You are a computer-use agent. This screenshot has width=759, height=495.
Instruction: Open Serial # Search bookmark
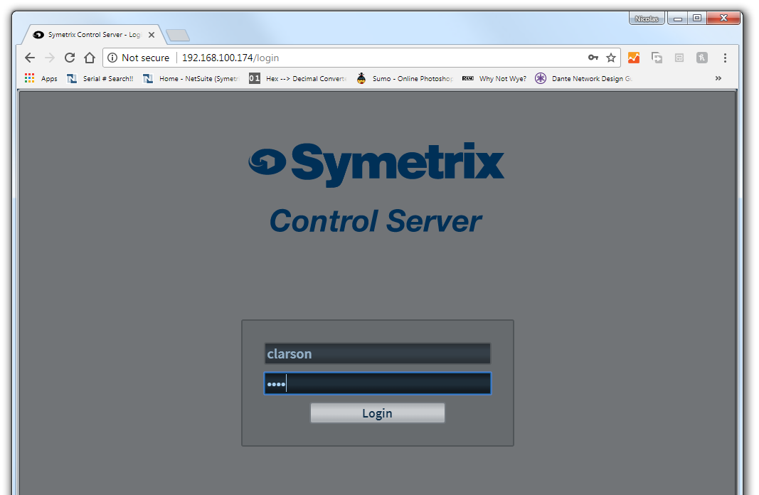[100, 78]
